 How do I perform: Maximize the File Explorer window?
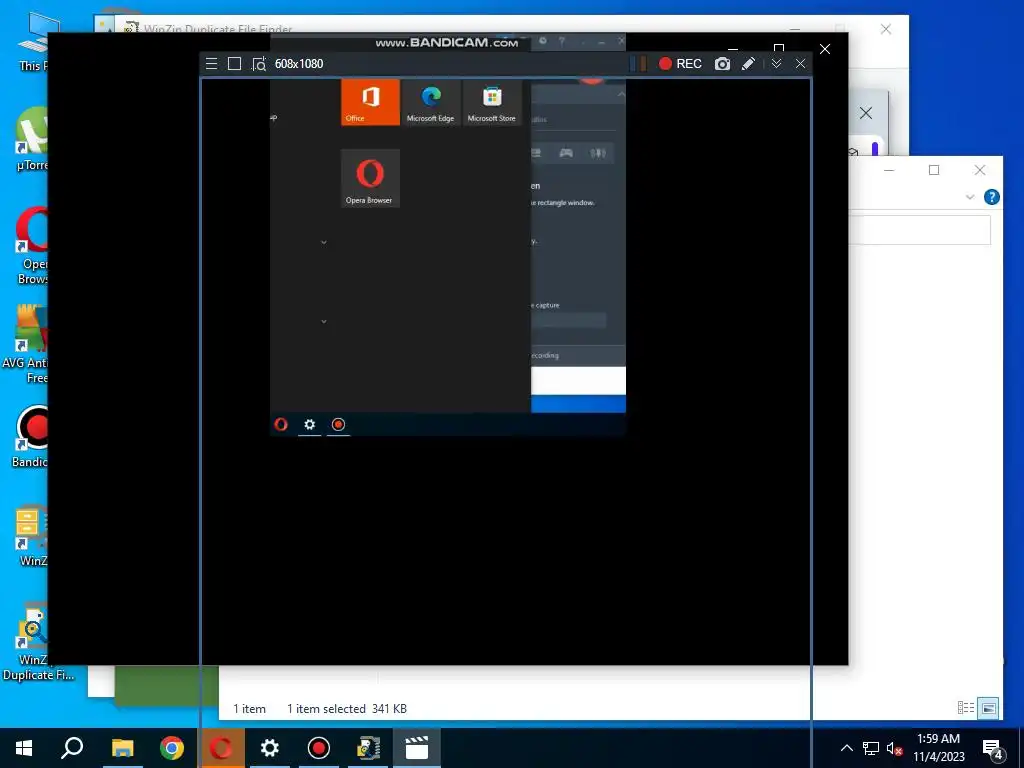(934, 170)
